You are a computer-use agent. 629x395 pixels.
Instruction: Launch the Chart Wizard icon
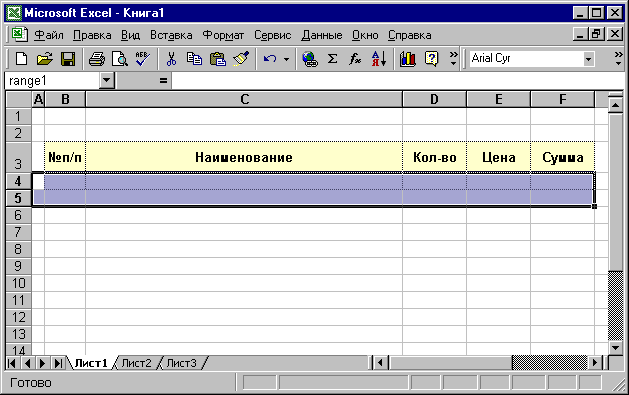pos(408,59)
